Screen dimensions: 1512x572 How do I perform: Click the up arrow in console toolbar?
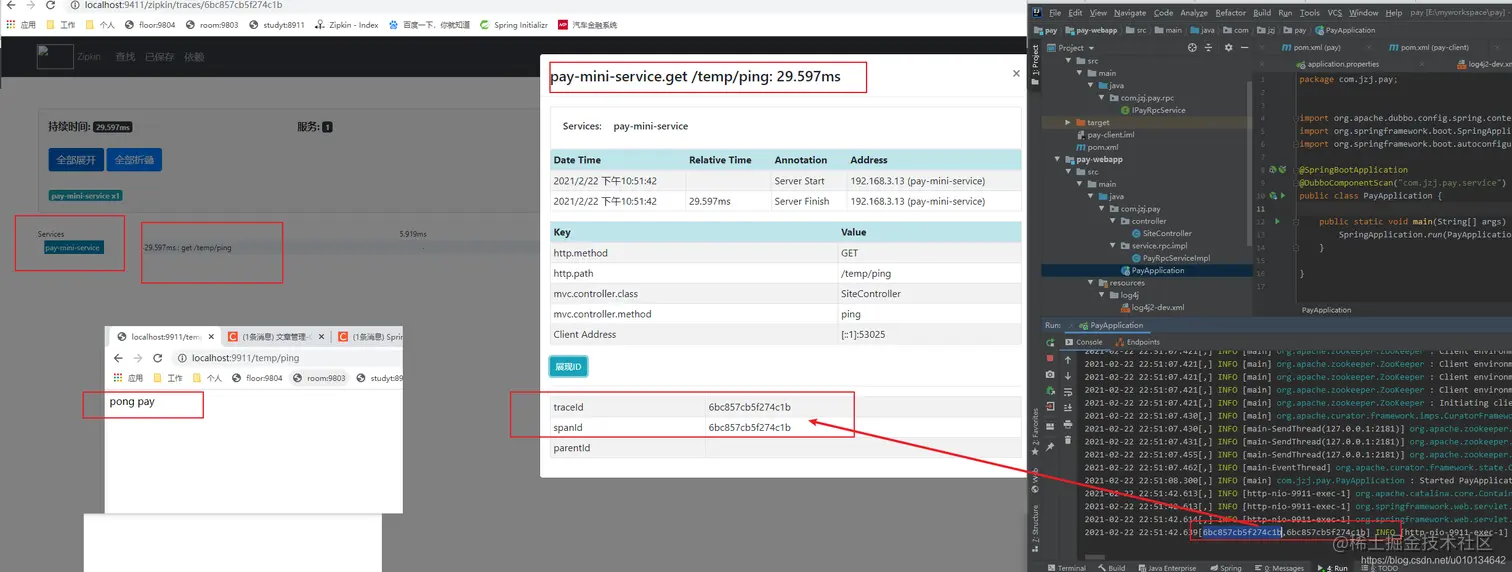[1067, 359]
